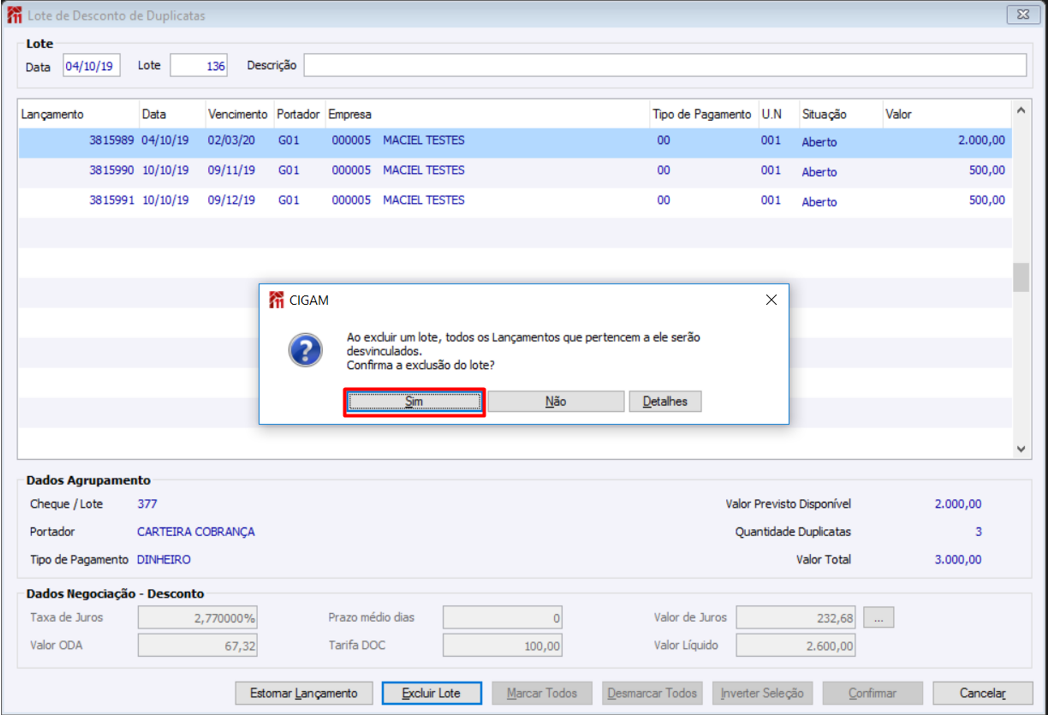Click vencimento date 09/12/19
Screen dimensions: 1048x718
(x=231, y=201)
